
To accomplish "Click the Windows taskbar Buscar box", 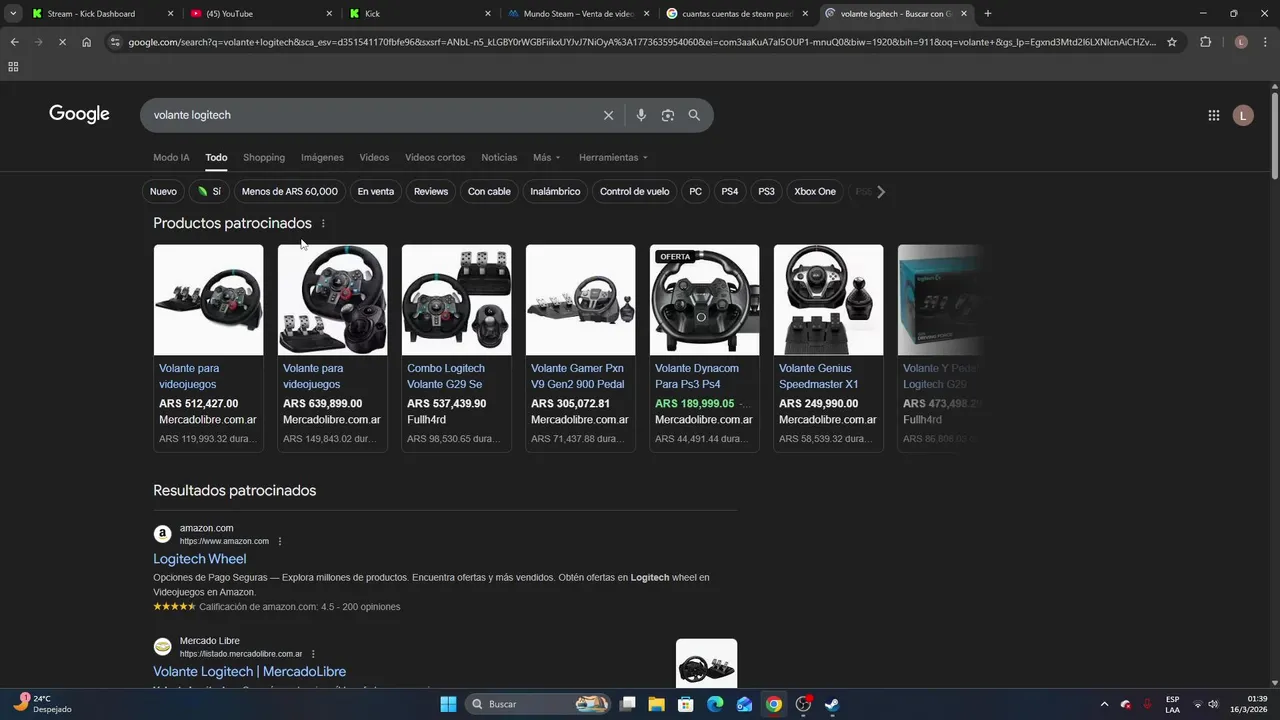I will (540, 704).
